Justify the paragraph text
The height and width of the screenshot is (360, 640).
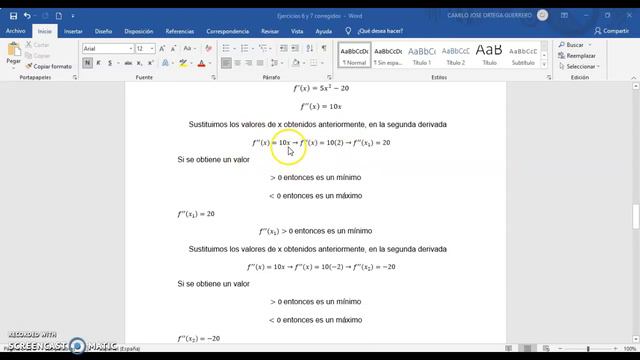260,63
